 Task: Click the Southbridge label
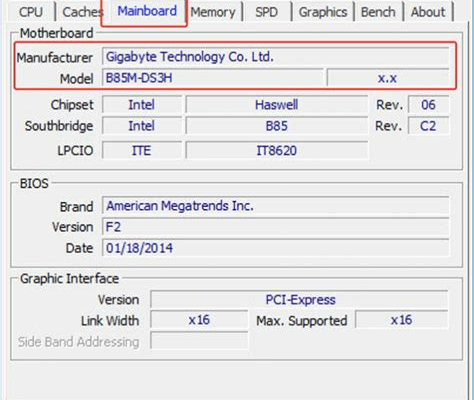tap(59, 126)
